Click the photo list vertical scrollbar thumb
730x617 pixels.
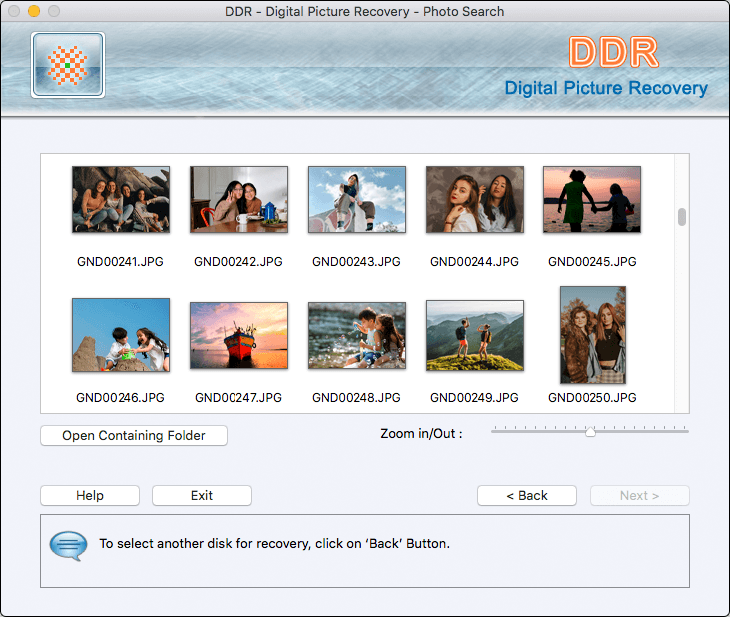[682, 217]
